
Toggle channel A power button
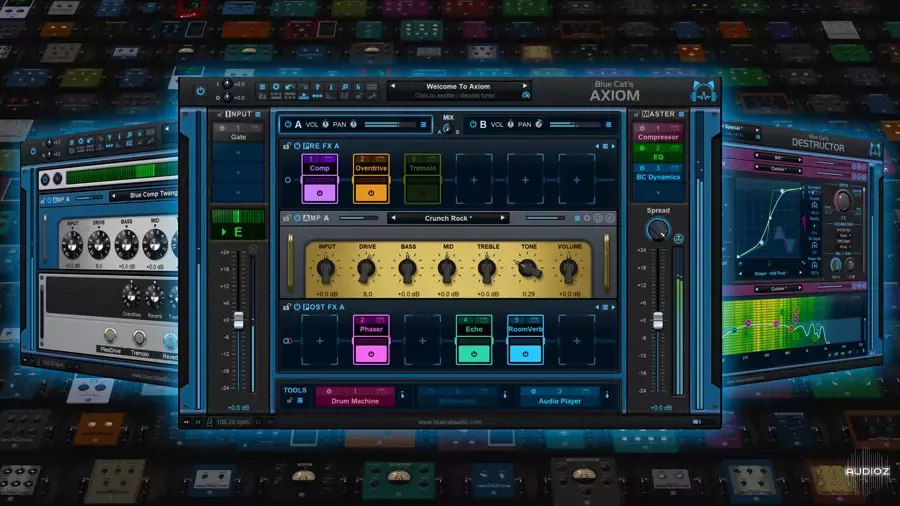pos(288,124)
